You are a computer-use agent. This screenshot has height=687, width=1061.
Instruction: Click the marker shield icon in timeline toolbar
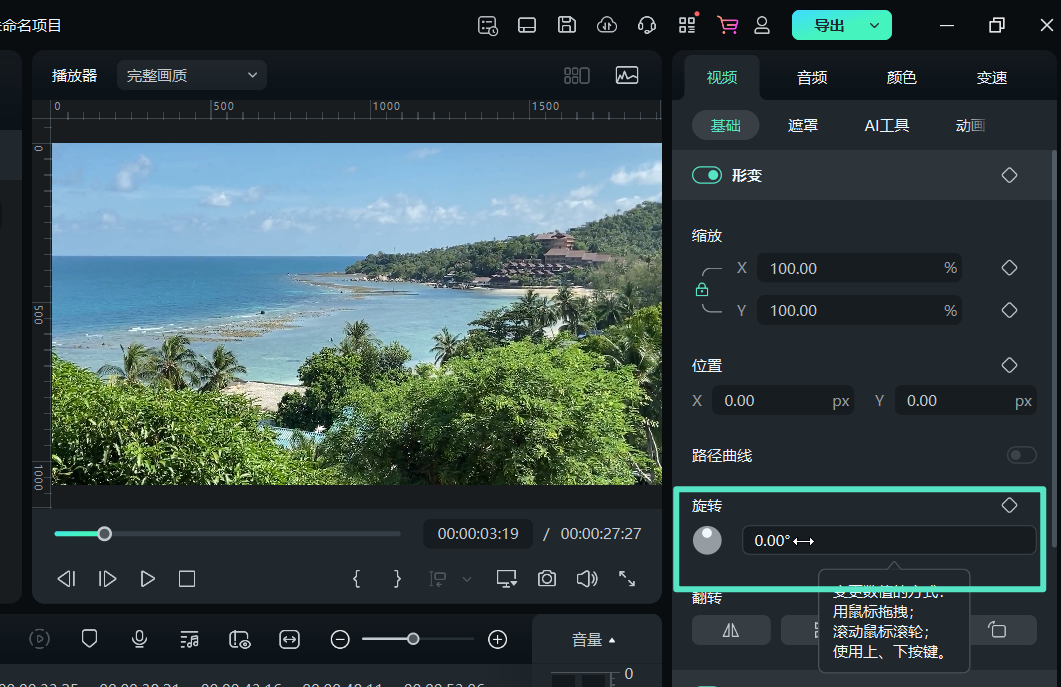click(89, 639)
